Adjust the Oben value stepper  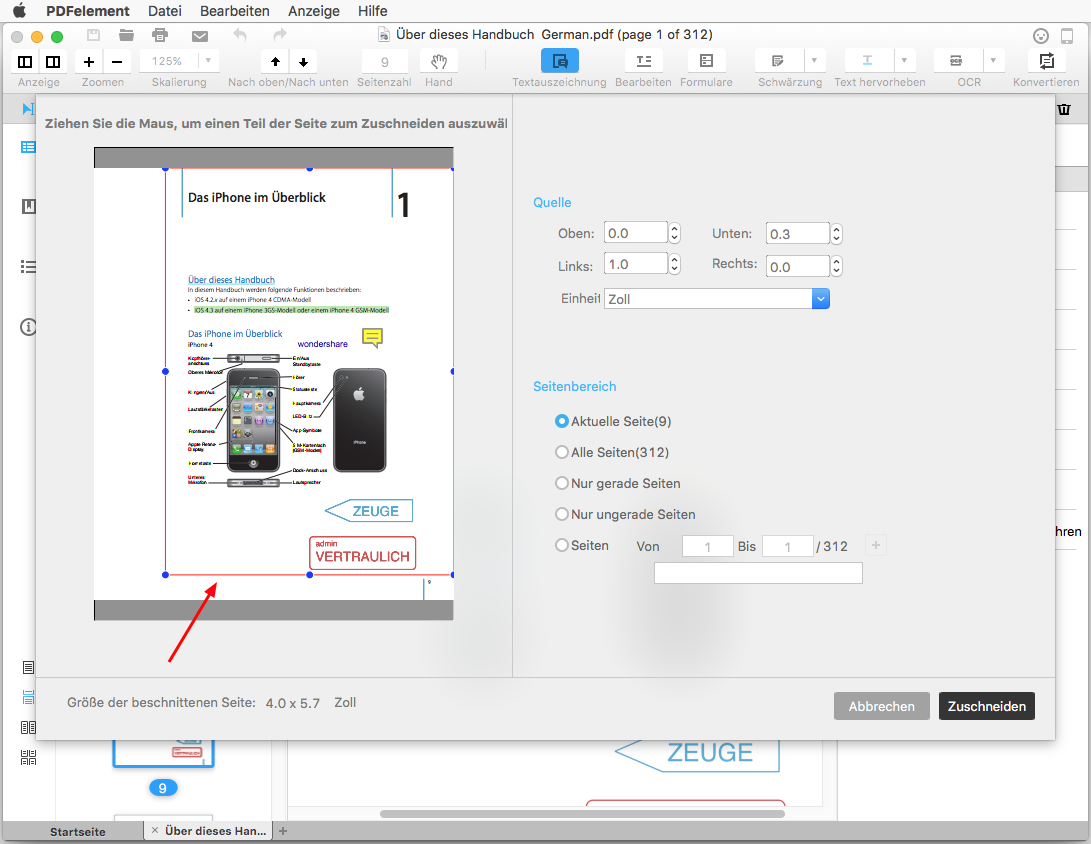pos(674,233)
